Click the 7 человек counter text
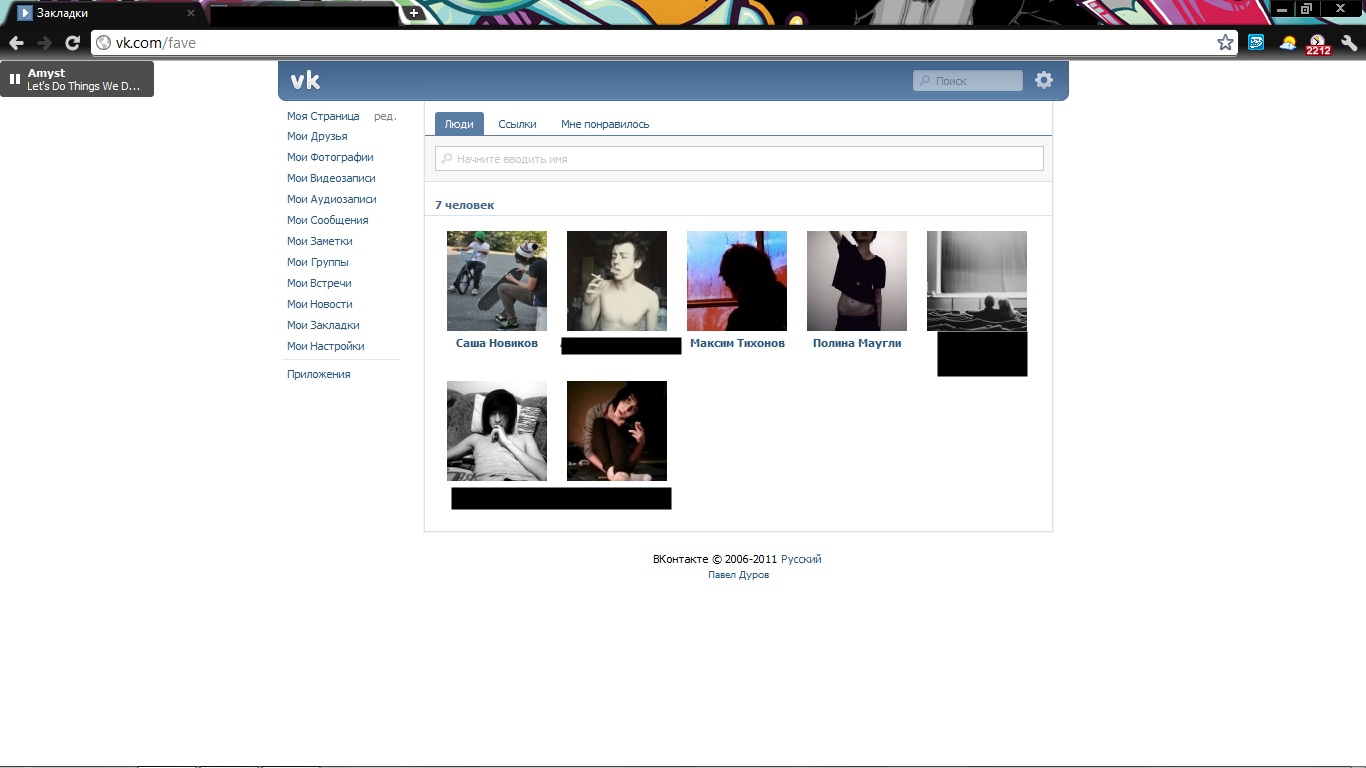 (x=465, y=205)
